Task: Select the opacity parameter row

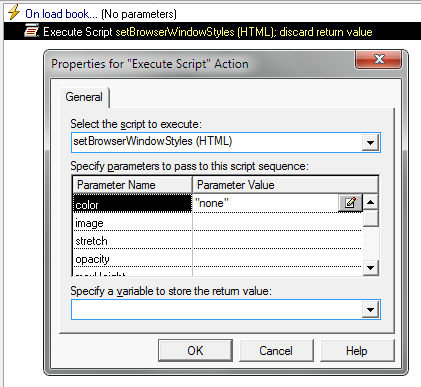Action: coord(132,258)
